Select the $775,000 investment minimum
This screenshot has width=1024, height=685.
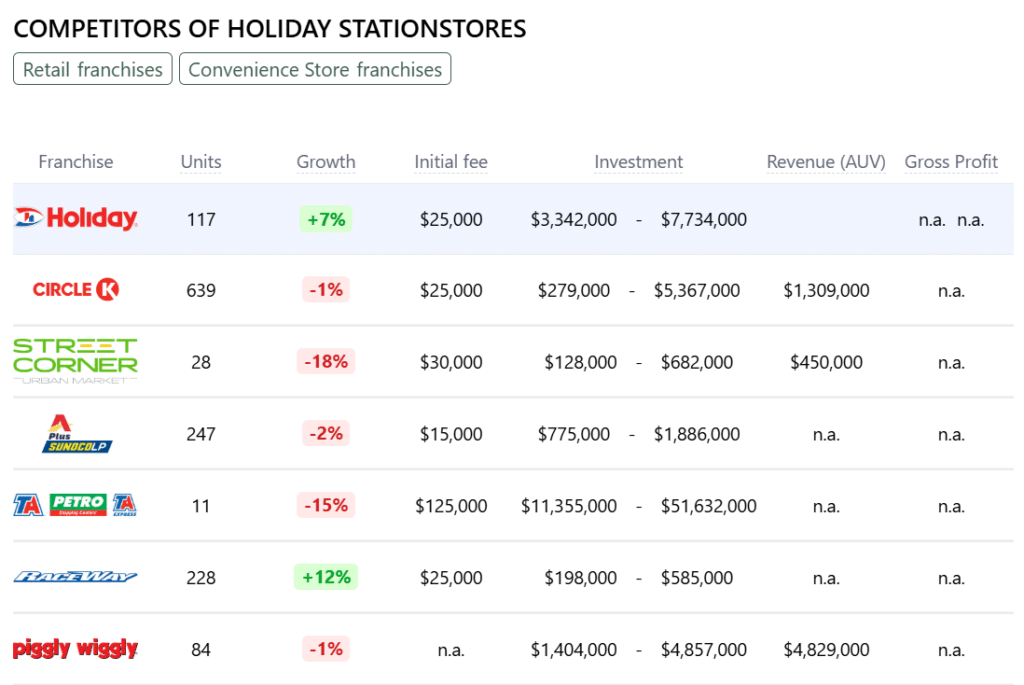[573, 434]
